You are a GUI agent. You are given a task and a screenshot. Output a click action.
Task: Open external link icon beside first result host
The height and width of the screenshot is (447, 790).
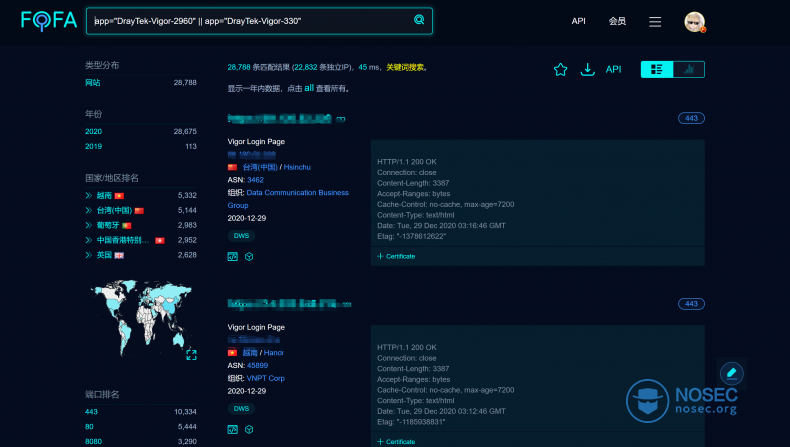pos(341,119)
